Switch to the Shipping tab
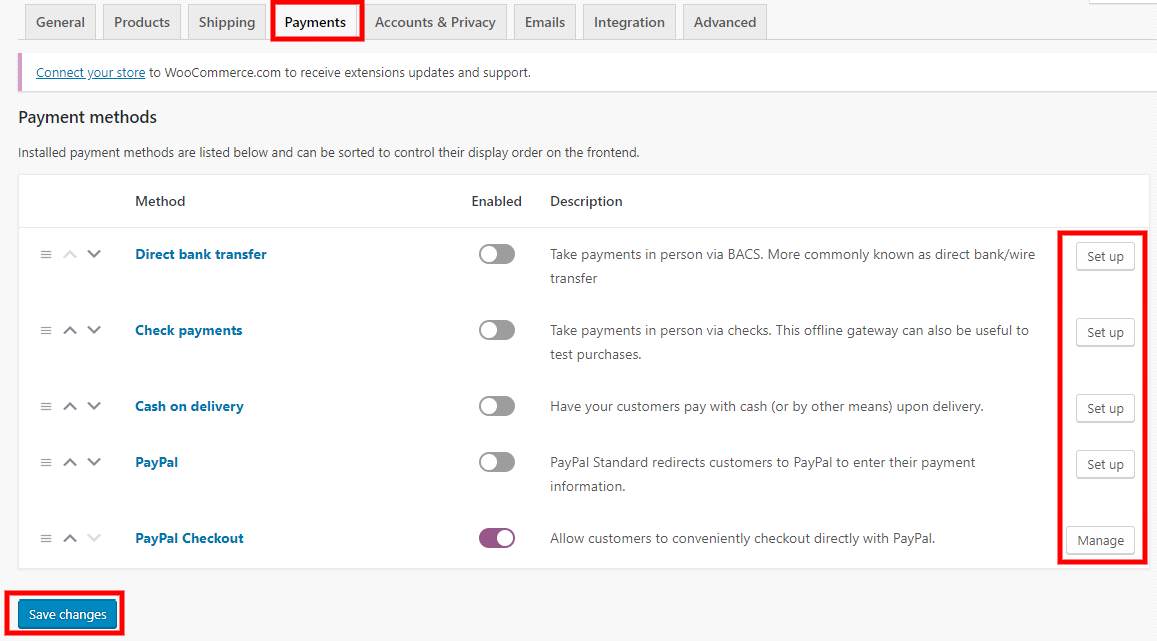This screenshot has width=1157, height=641. (x=227, y=22)
